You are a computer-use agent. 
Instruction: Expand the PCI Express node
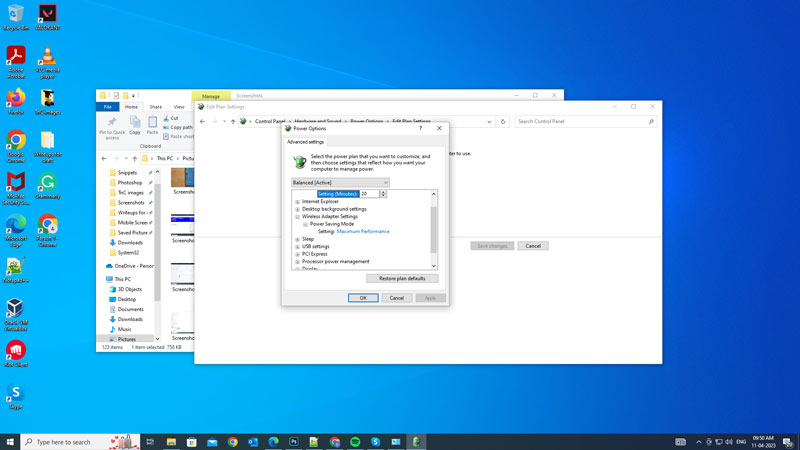pos(297,254)
